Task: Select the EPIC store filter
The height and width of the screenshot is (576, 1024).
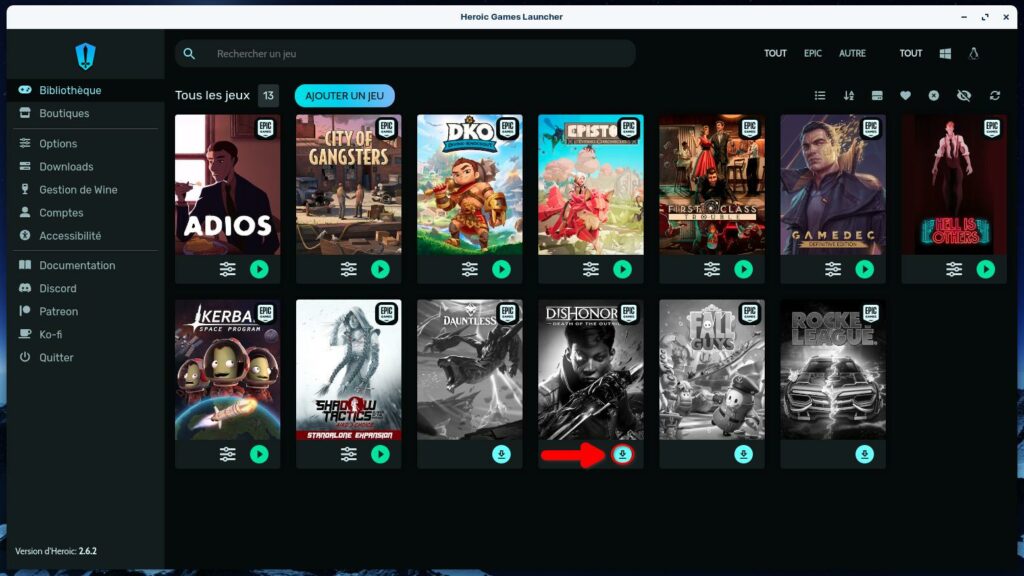Action: click(x=812, y=53)
